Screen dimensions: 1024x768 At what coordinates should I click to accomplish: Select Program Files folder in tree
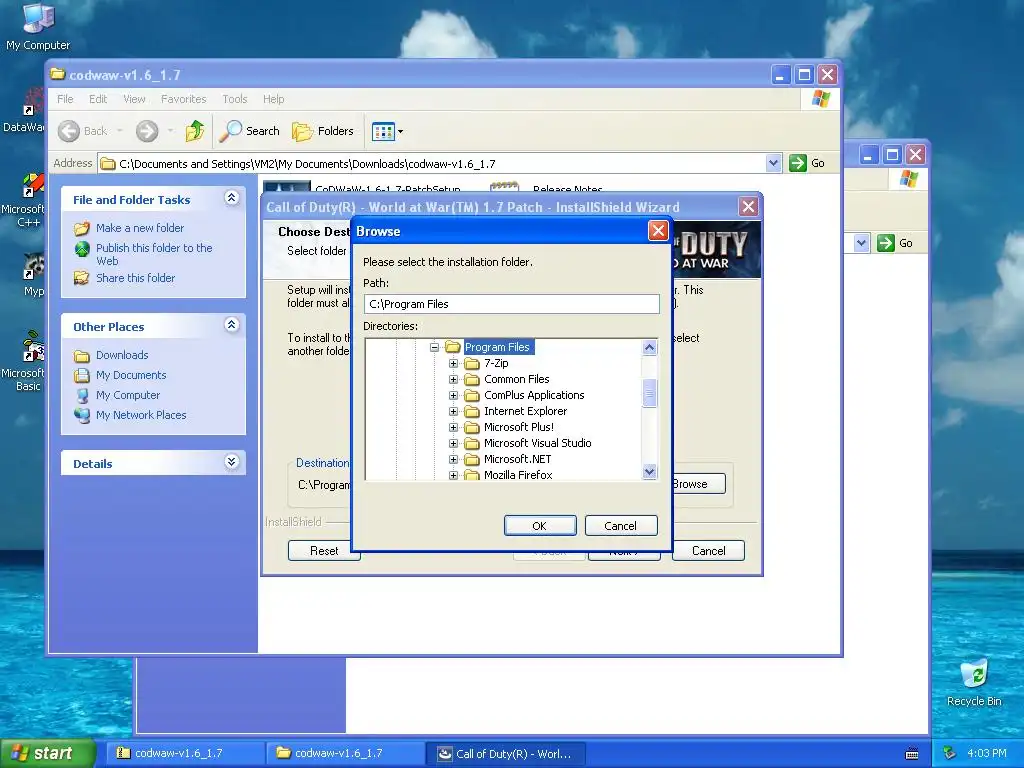click(x=497, y=347)
